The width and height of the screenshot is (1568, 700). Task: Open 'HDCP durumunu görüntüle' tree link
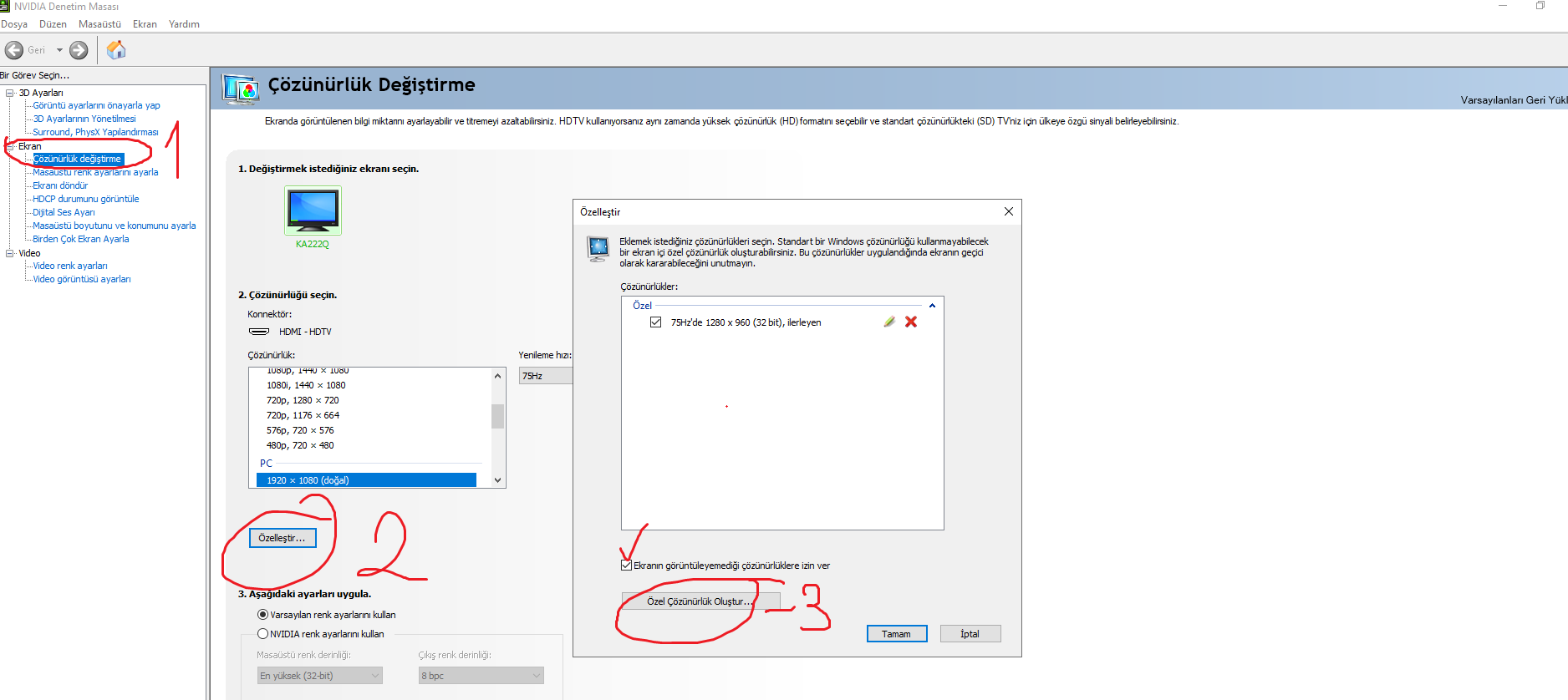click(x=86, y=199)
